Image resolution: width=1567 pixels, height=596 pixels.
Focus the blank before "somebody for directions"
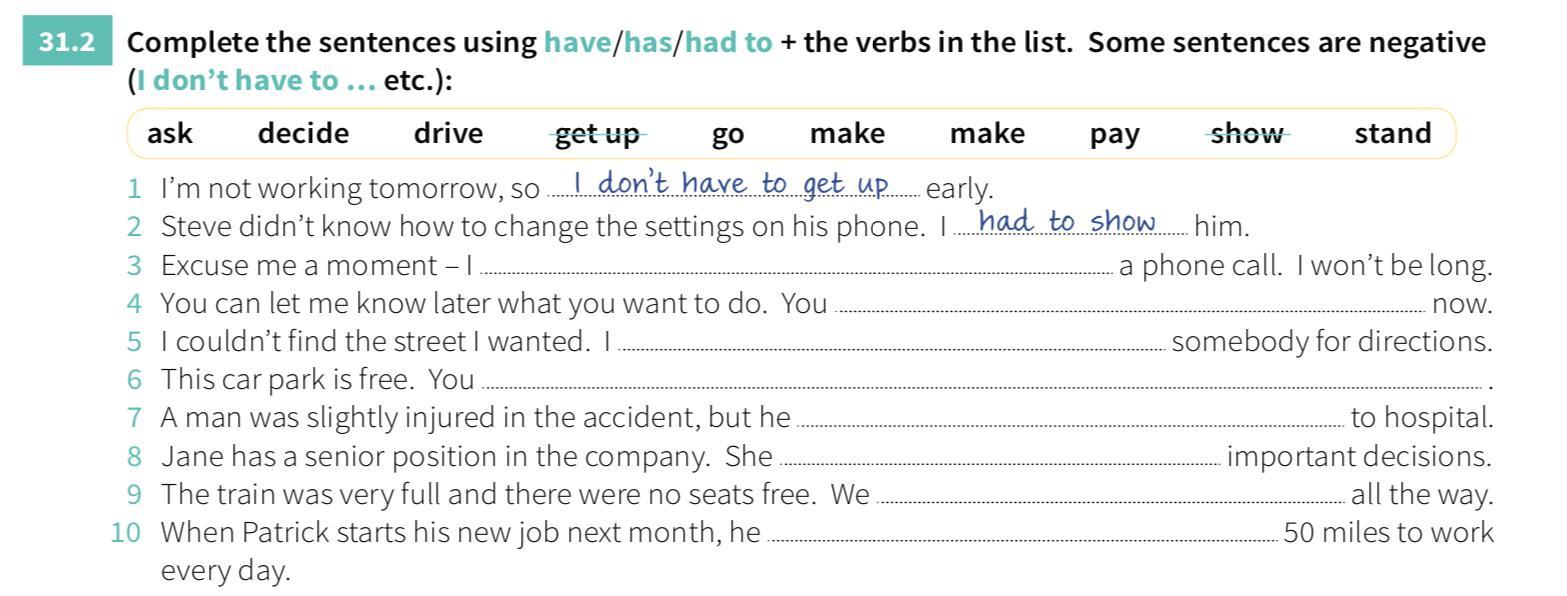point(891,344)
